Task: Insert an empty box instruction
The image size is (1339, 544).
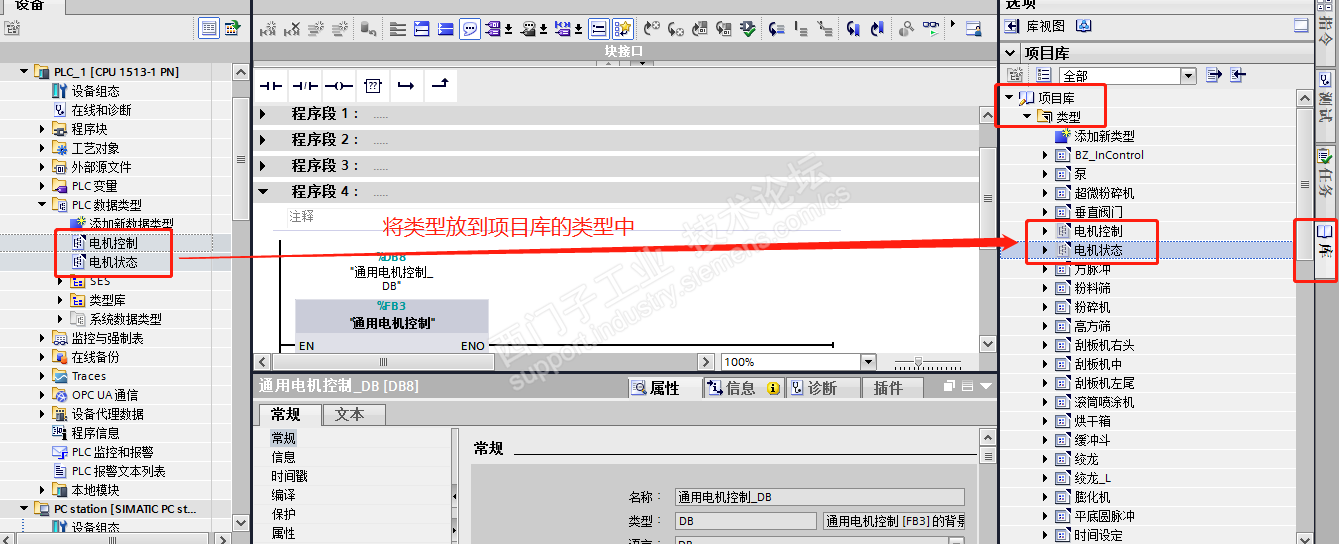Action: click(x=372, y=86)
